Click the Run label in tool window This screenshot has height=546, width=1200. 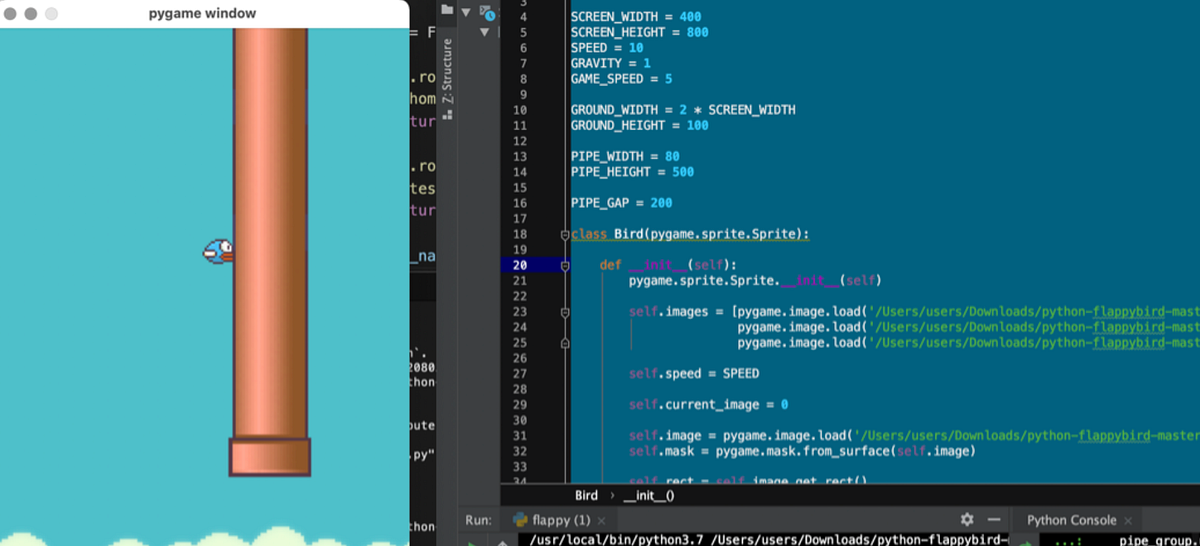[478, 520]
